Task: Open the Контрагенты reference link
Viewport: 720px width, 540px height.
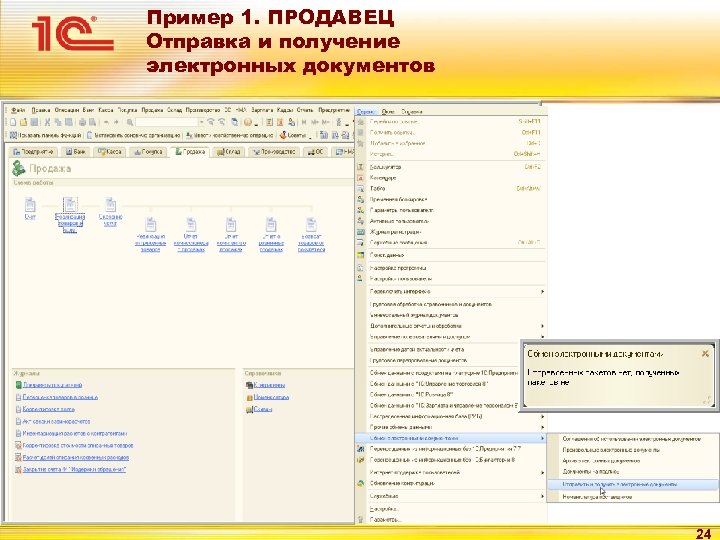Action: 269,385
